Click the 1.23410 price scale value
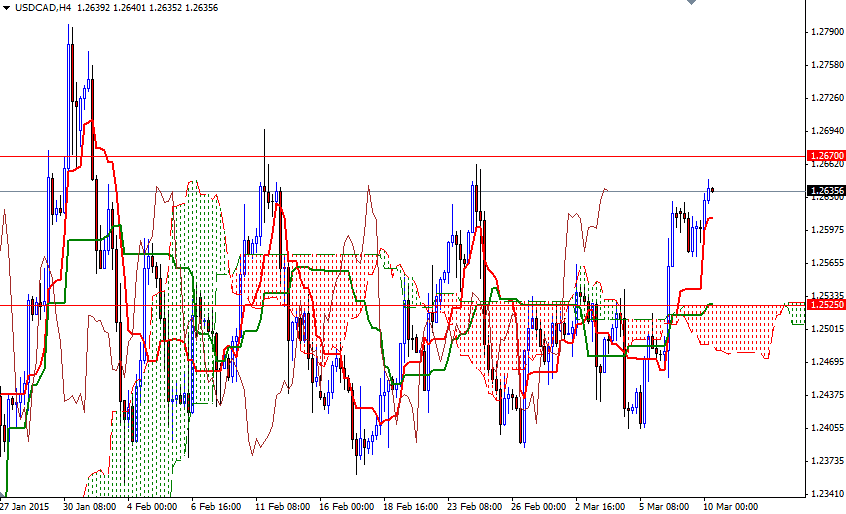846x514 pixels. pos(827,494)
